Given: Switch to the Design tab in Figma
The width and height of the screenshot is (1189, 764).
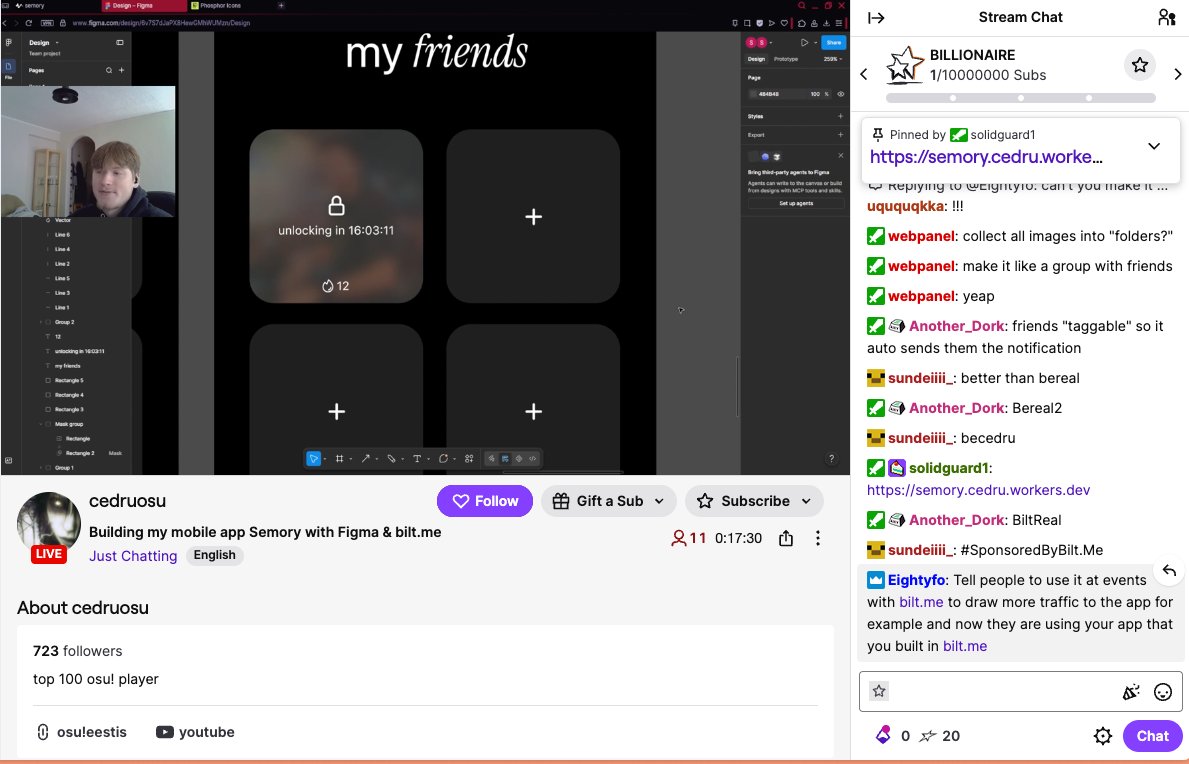Looking at the screenshot, I should (x=757, y=59).
